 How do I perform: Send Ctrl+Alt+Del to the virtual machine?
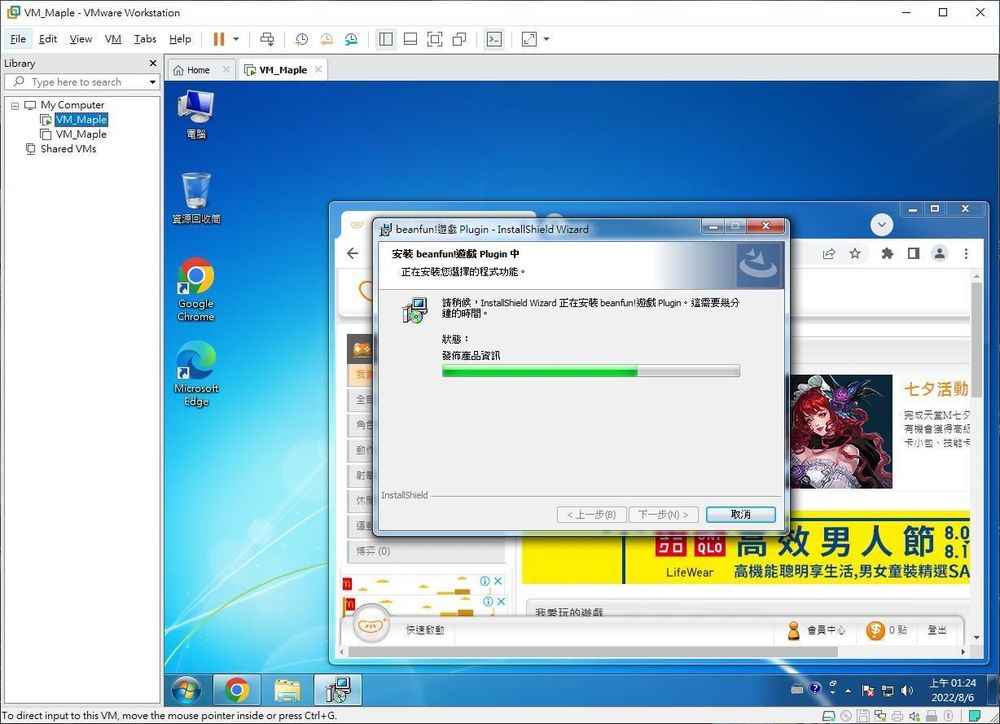click(267, 39)
